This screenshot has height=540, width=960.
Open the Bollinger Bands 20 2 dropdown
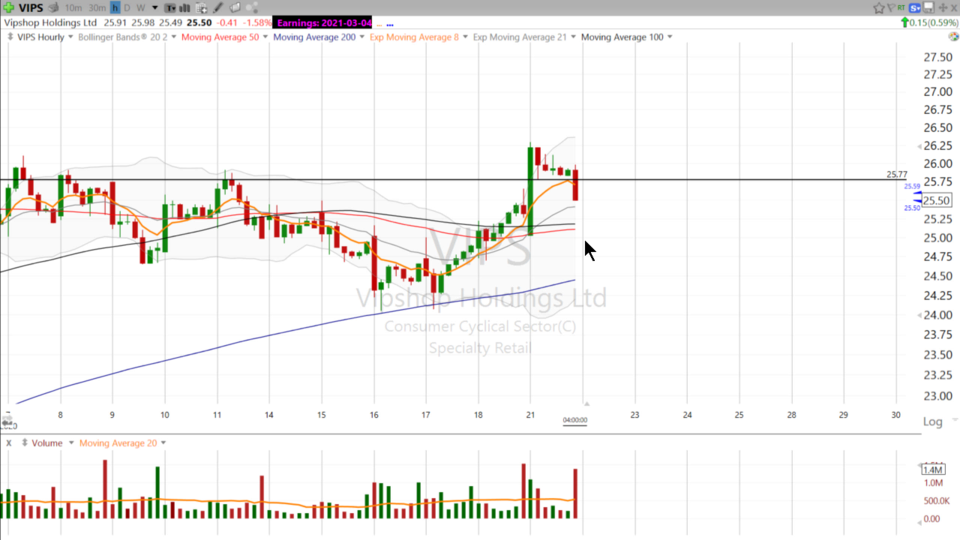coord(174,37)
